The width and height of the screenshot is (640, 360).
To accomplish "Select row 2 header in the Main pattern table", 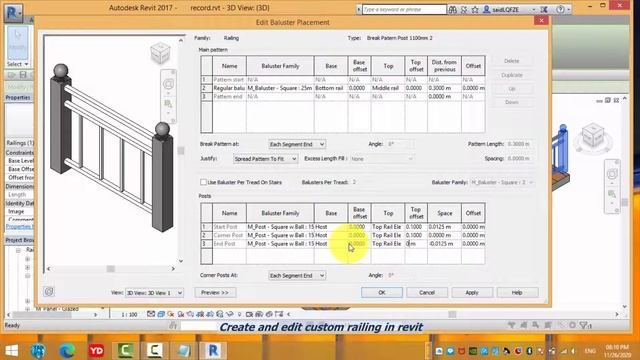I will coord(207,88).
